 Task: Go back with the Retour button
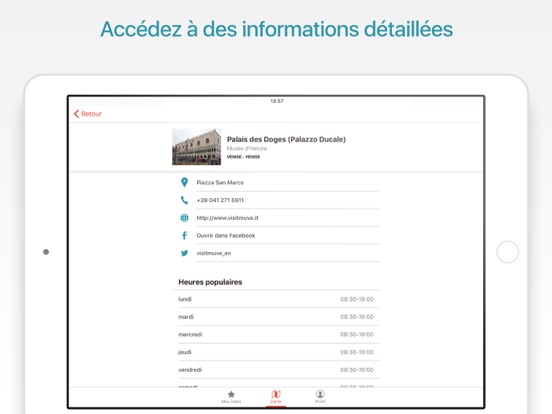tap(88, 114)
